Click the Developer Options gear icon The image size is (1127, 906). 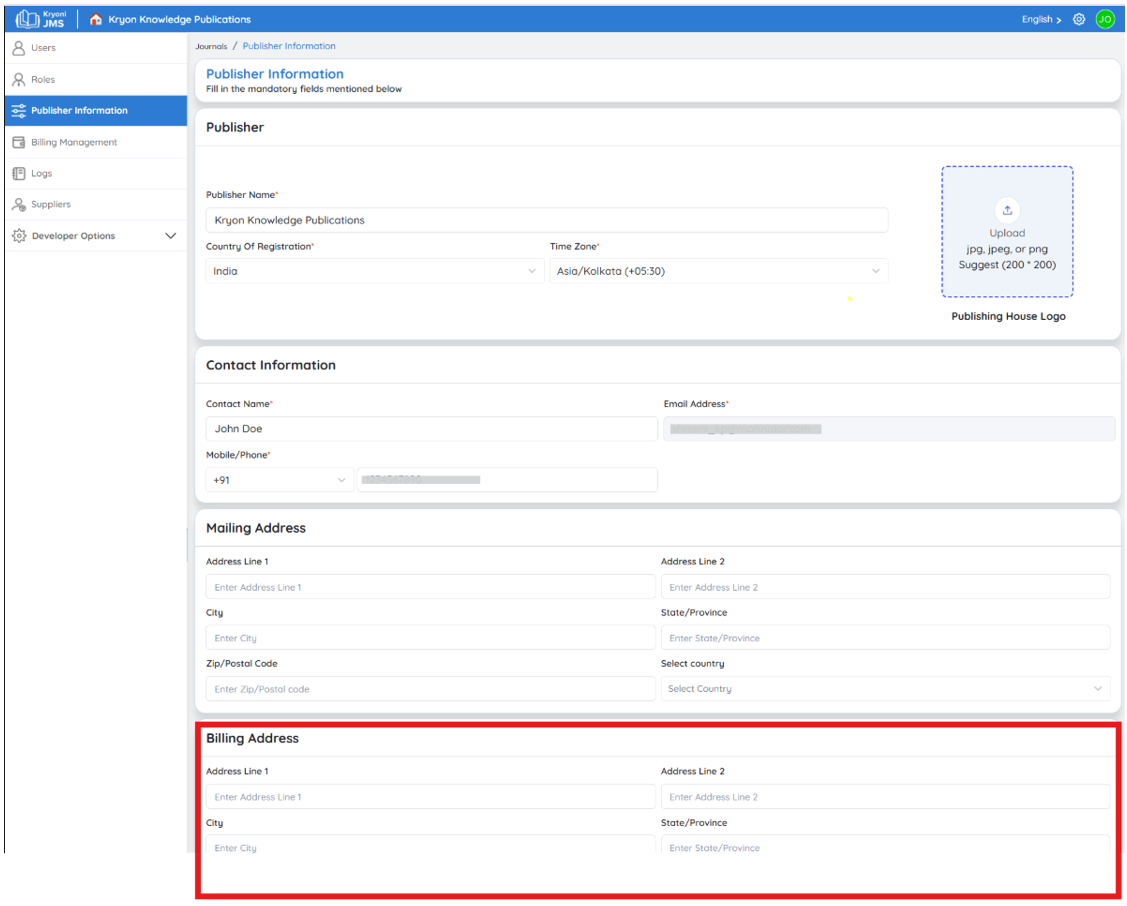19,236
